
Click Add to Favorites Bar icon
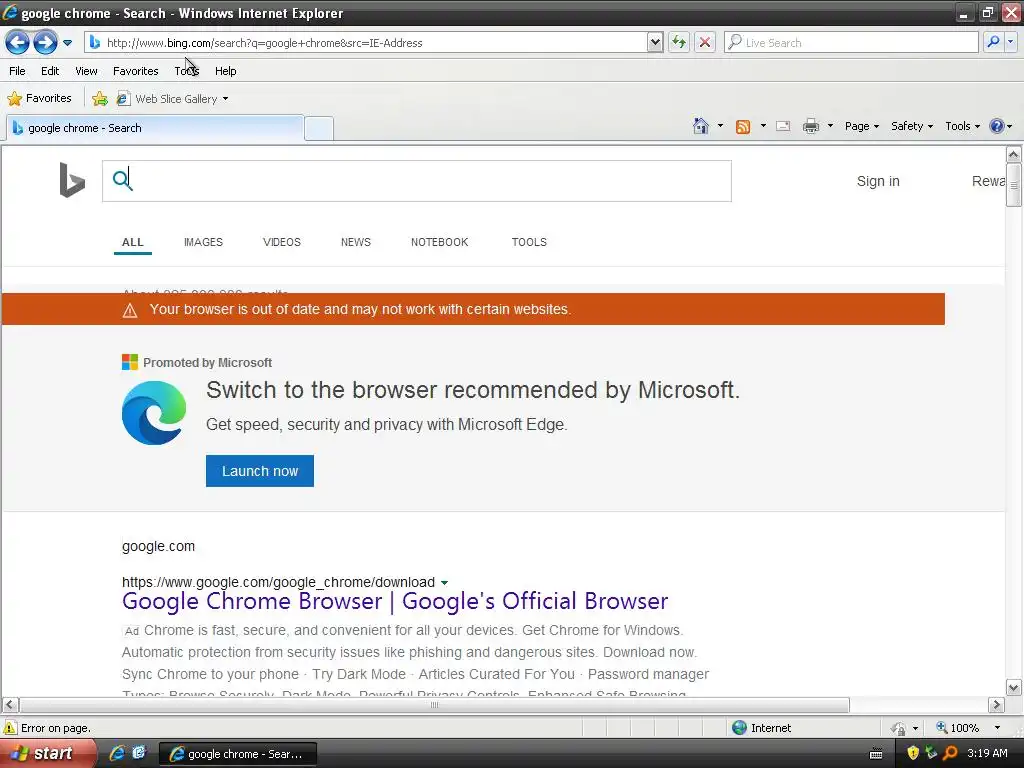[100, 99]
